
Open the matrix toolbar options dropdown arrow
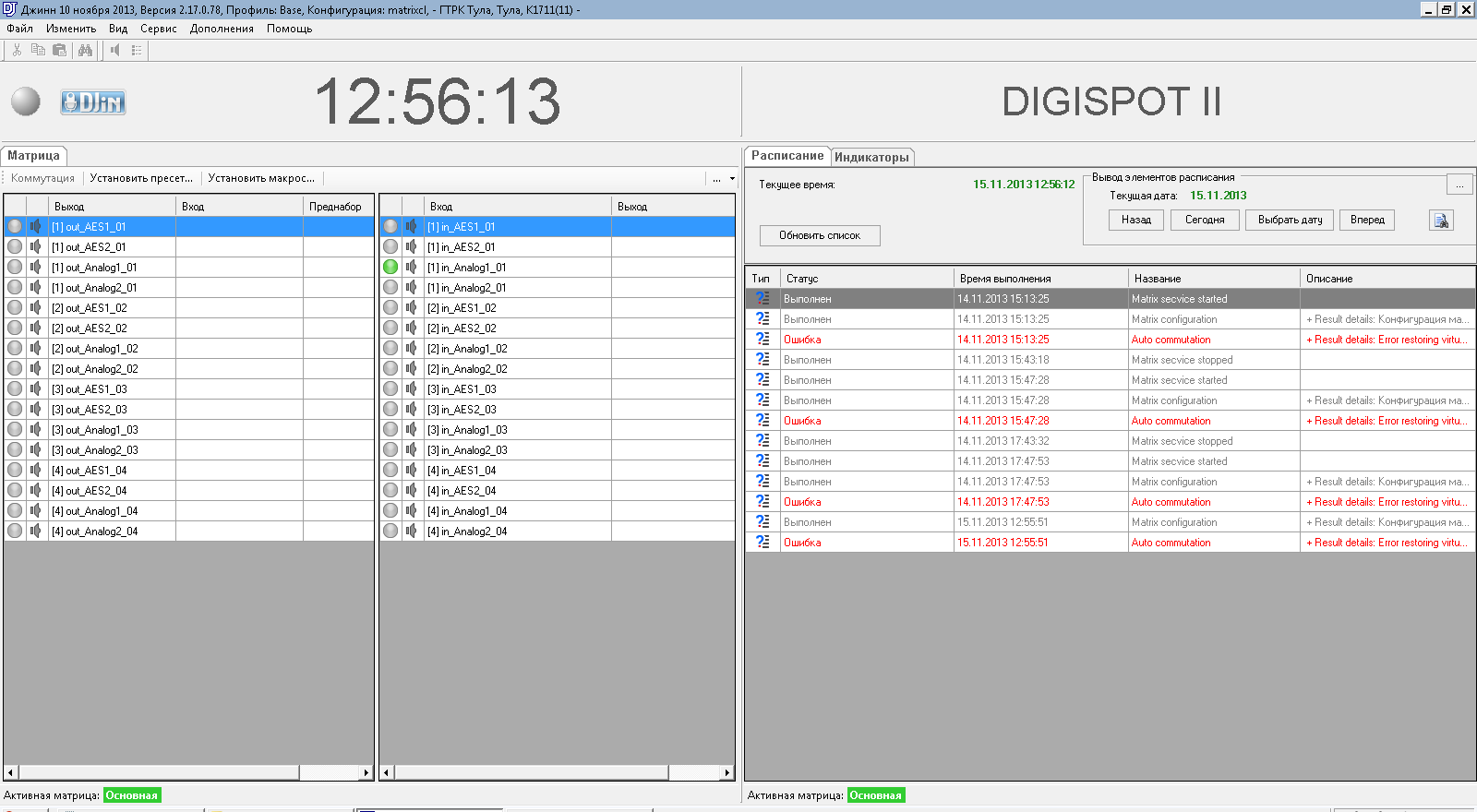(x=732, y=179)
